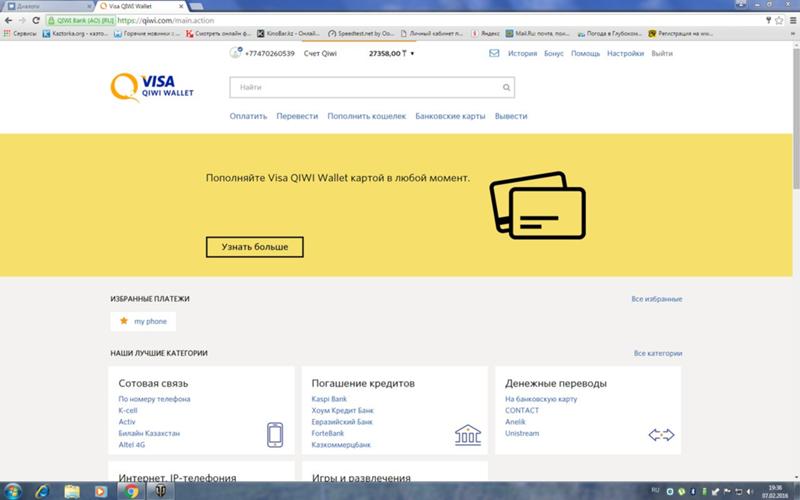Expand the 27358,00 balance dropdown
800x500 pixels.
(x=412, y=54)
